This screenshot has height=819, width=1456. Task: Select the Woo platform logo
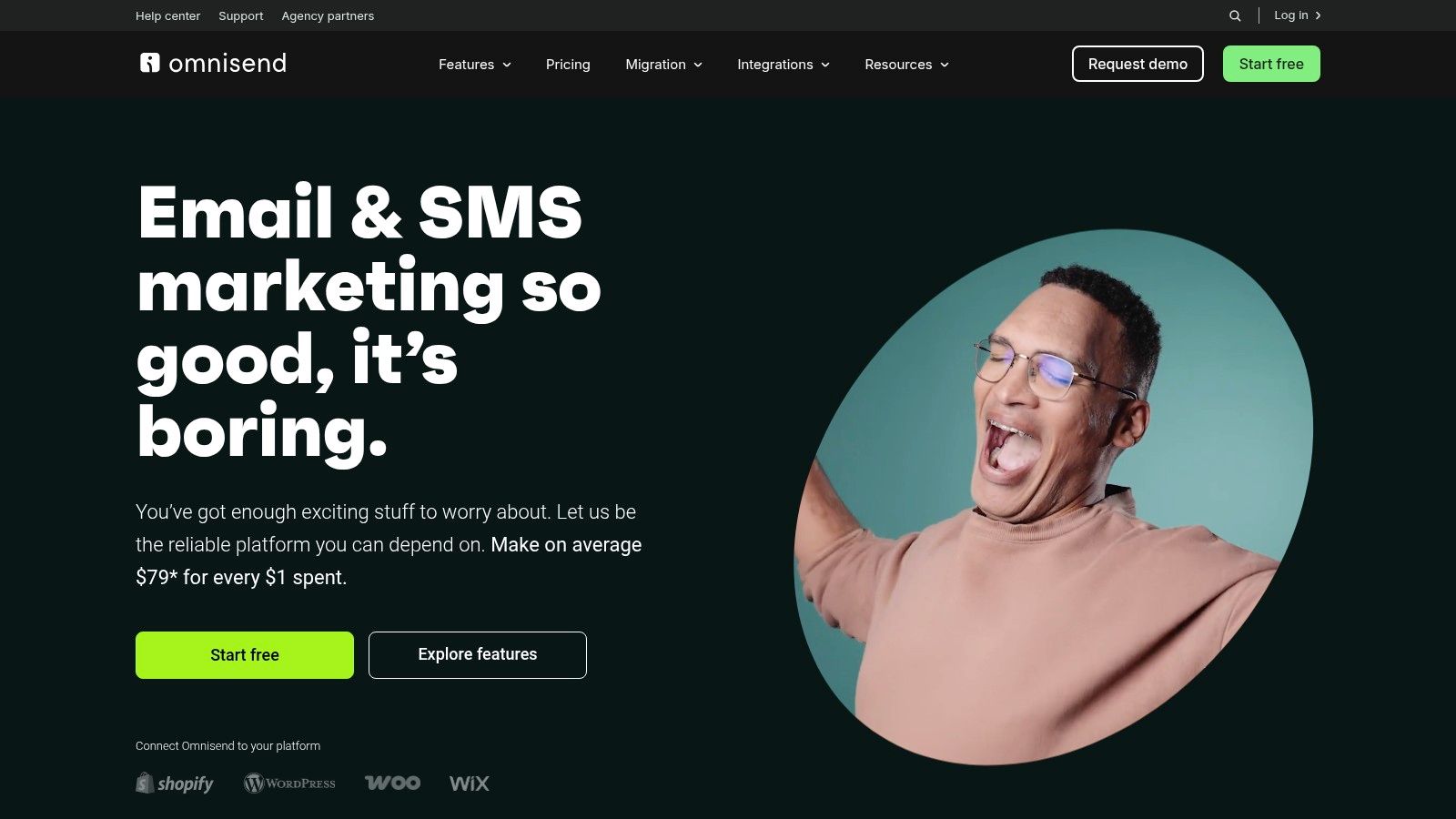click(392, 783)
